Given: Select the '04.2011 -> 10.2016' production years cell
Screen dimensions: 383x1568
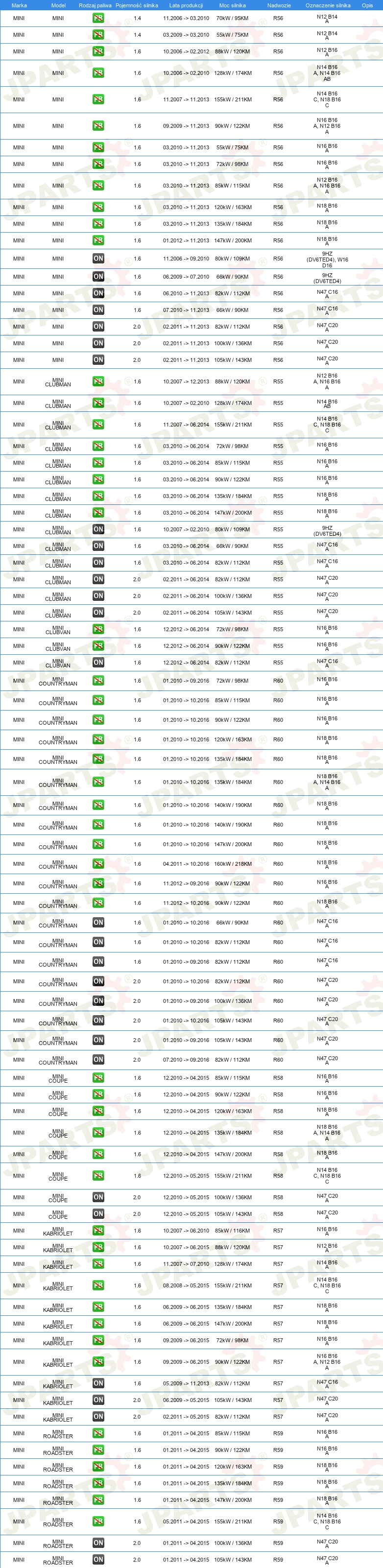Looking at the screenshot, I should pos(186,864).
